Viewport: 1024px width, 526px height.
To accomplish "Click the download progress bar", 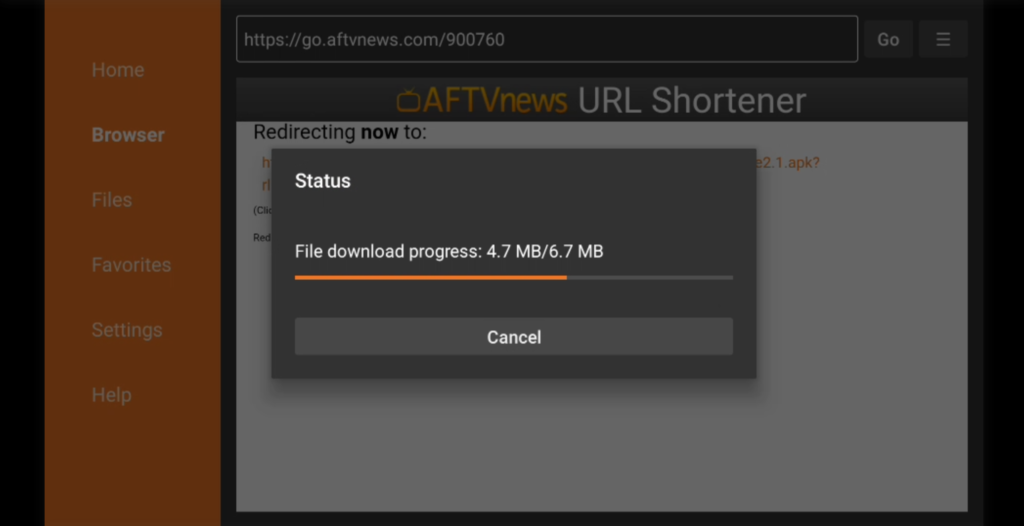I will pos(513,278).
